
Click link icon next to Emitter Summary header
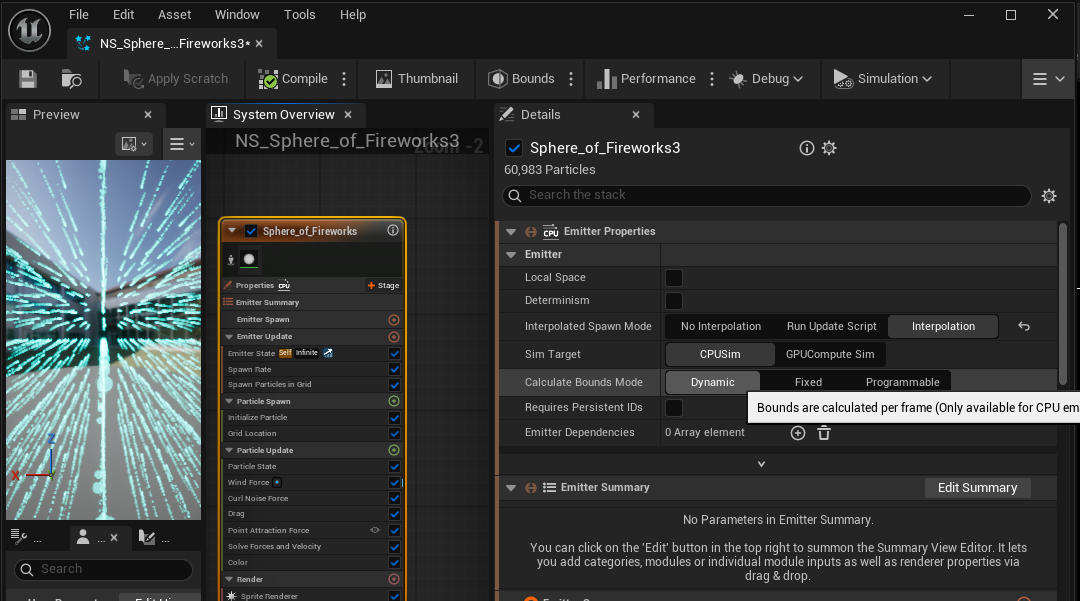pos(531,488)
